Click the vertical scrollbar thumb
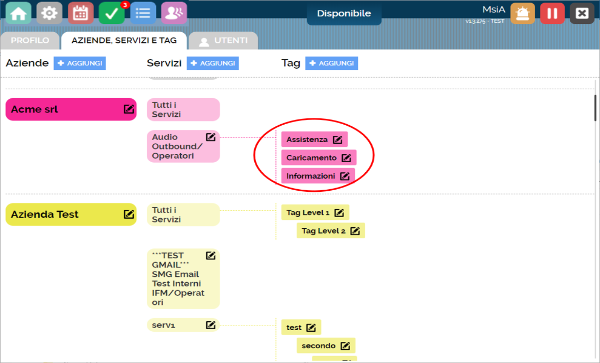The height and width of the screenshot is (363, 600). tap(596, 108)
